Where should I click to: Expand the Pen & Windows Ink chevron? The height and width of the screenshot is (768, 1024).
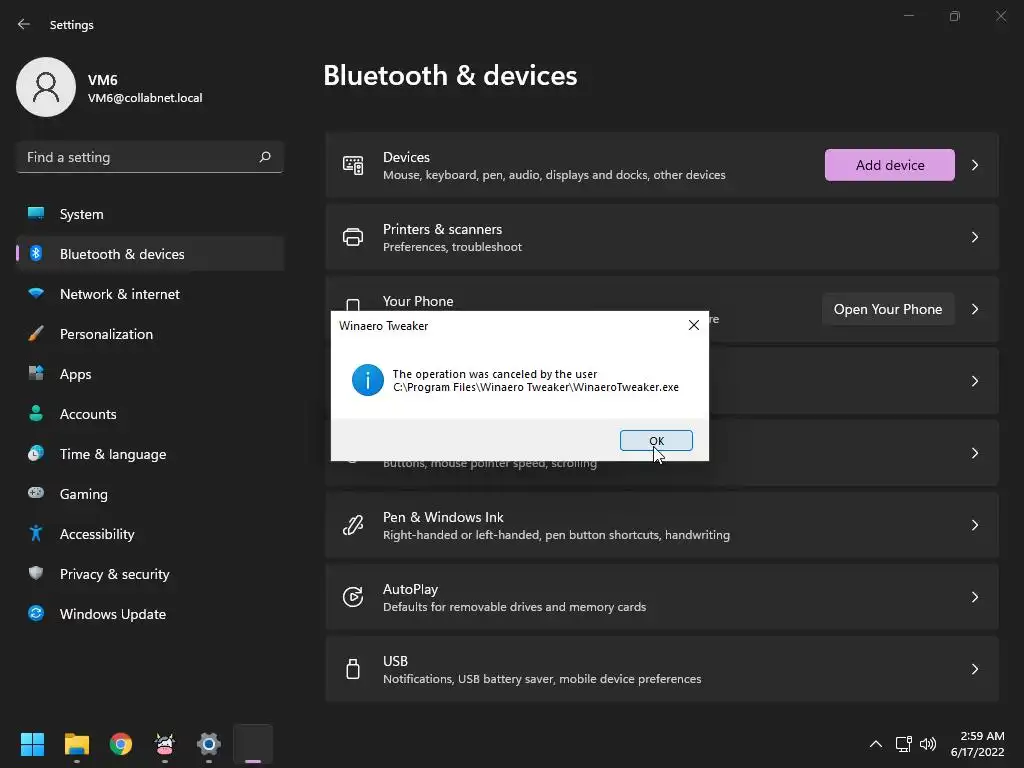point(974,525)
